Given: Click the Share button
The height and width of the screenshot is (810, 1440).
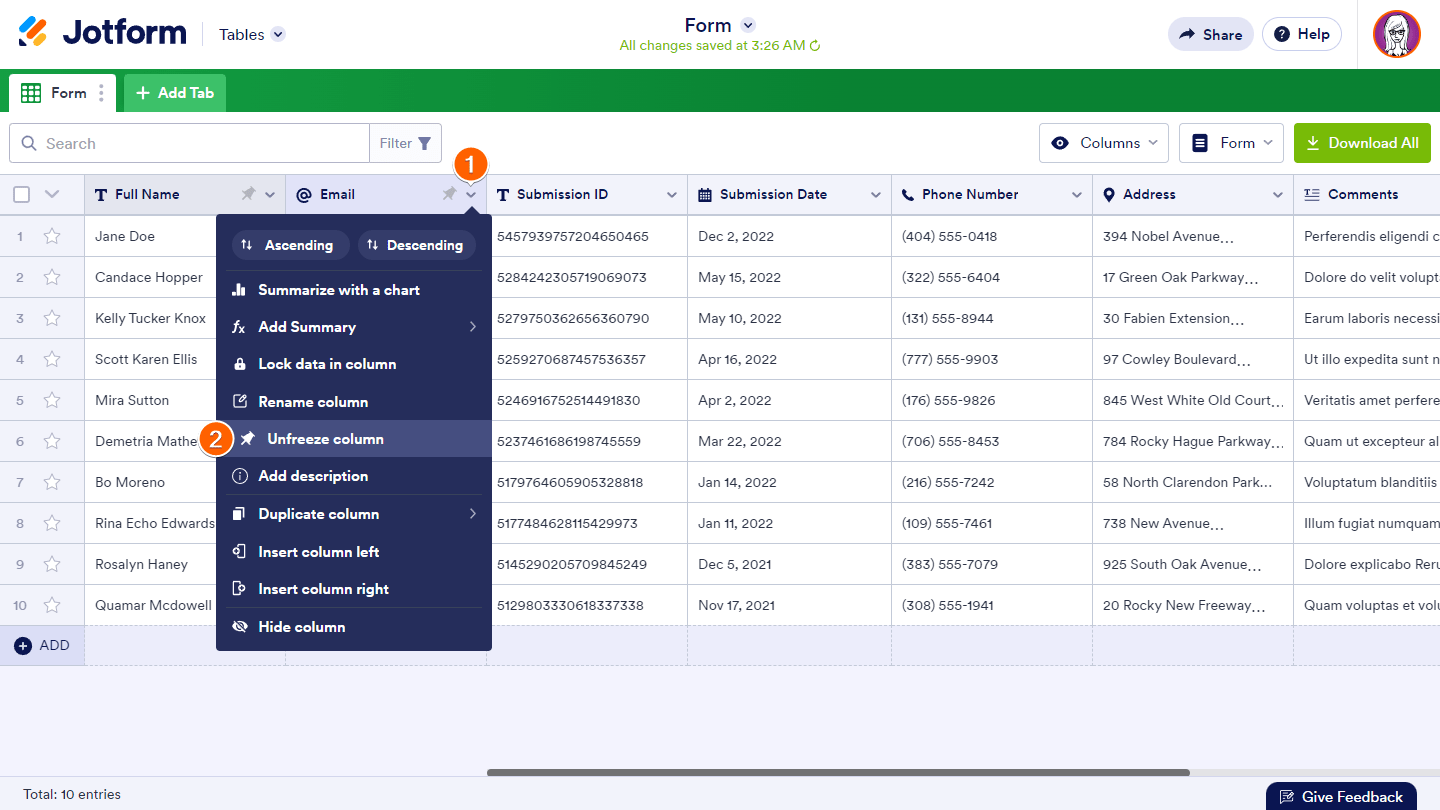Looking at the screenshot, I should (1210, 34).
